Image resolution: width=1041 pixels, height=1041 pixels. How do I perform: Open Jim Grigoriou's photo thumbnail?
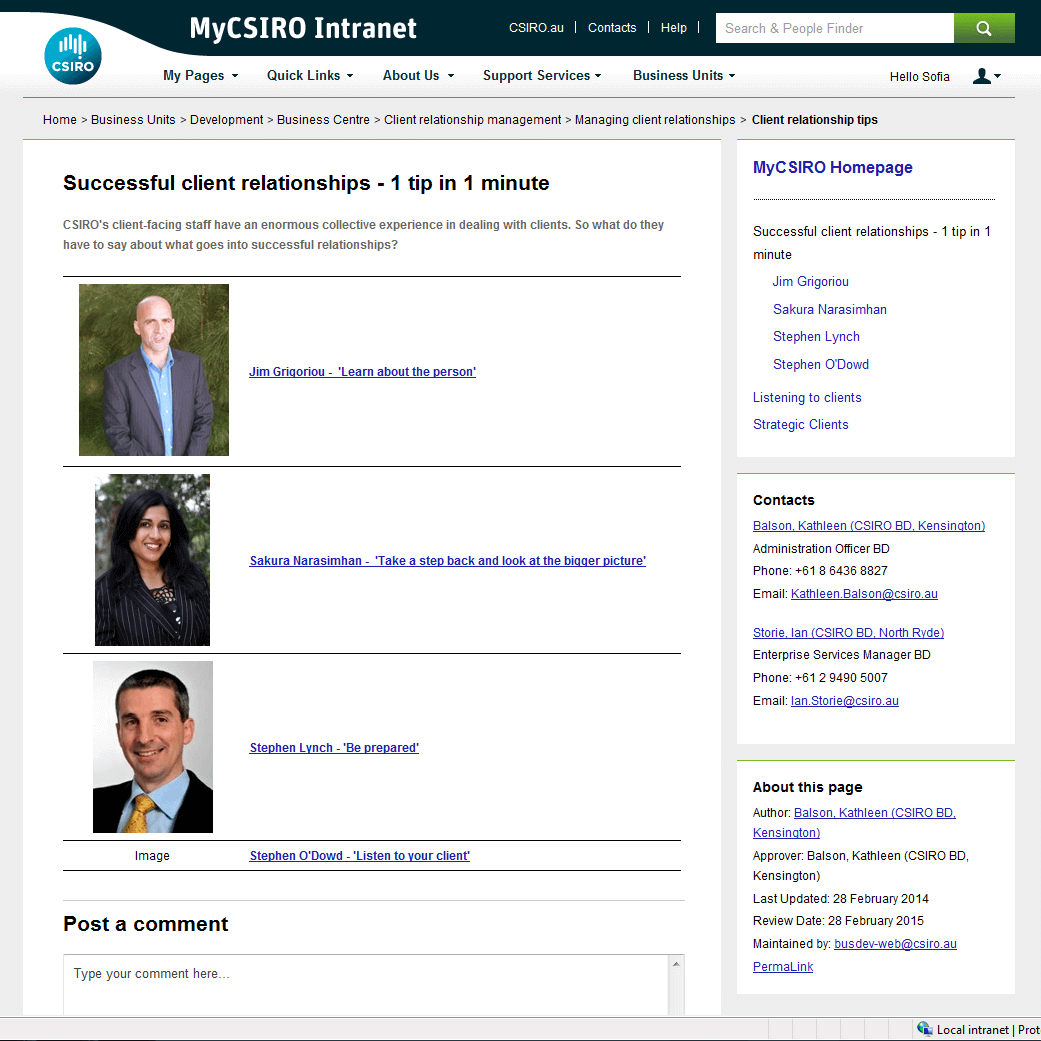pos(154,370)
